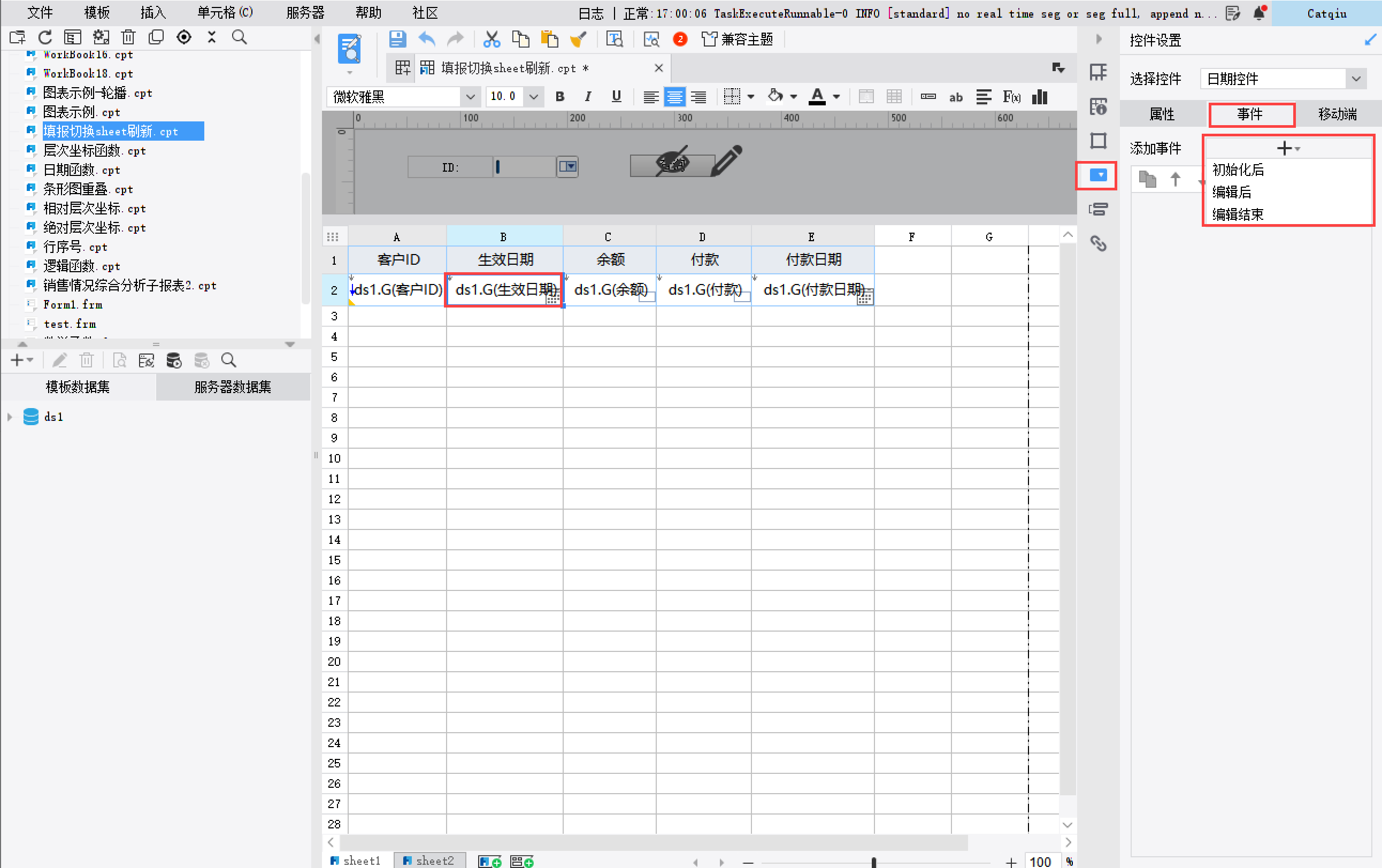The width and height of the screenshot is (1382, 868).
Task: Open the font color A dropdown arrow
Action: tap(837, 97)
